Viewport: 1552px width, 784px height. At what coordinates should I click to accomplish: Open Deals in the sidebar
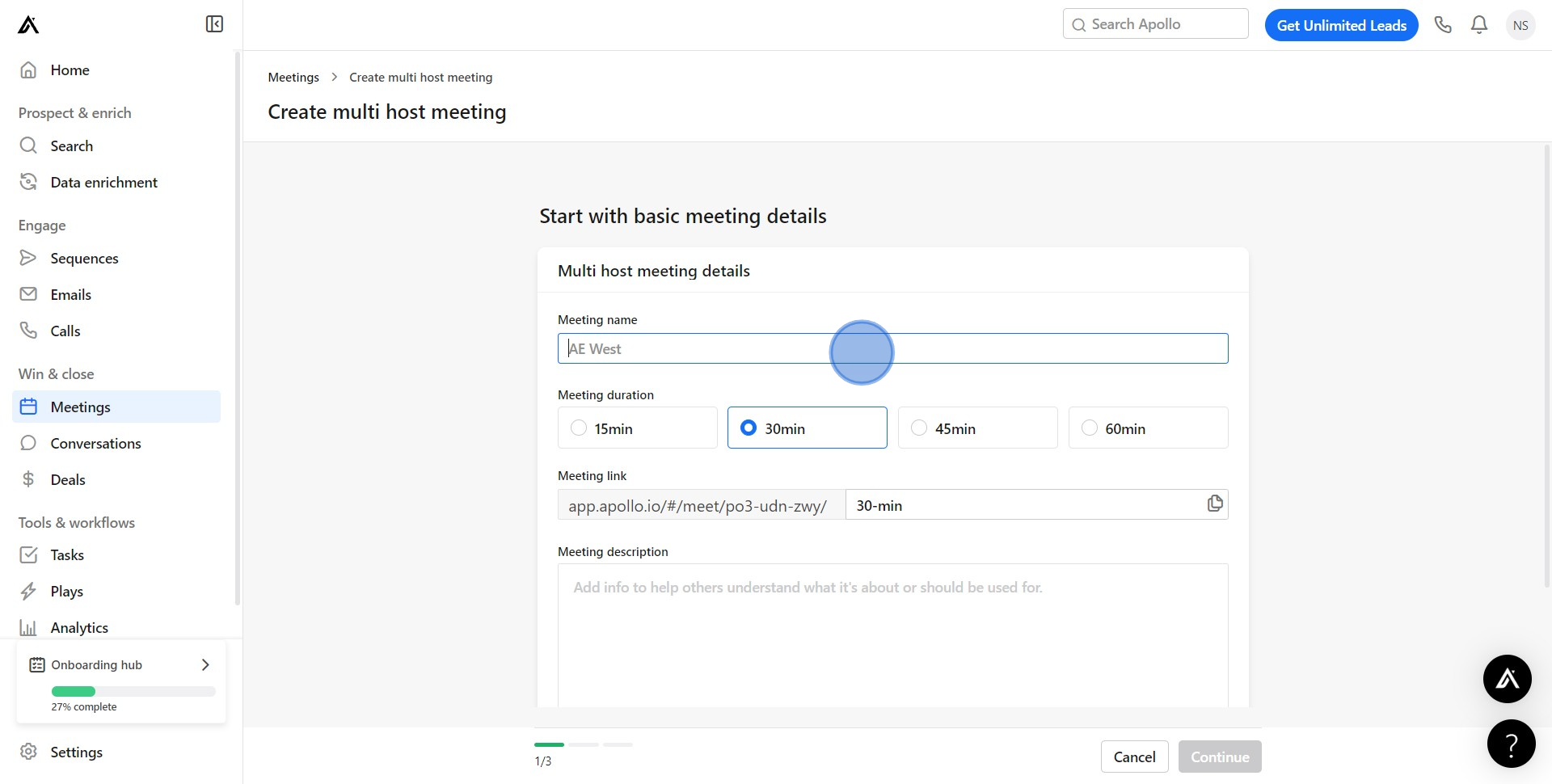[116, 479]
